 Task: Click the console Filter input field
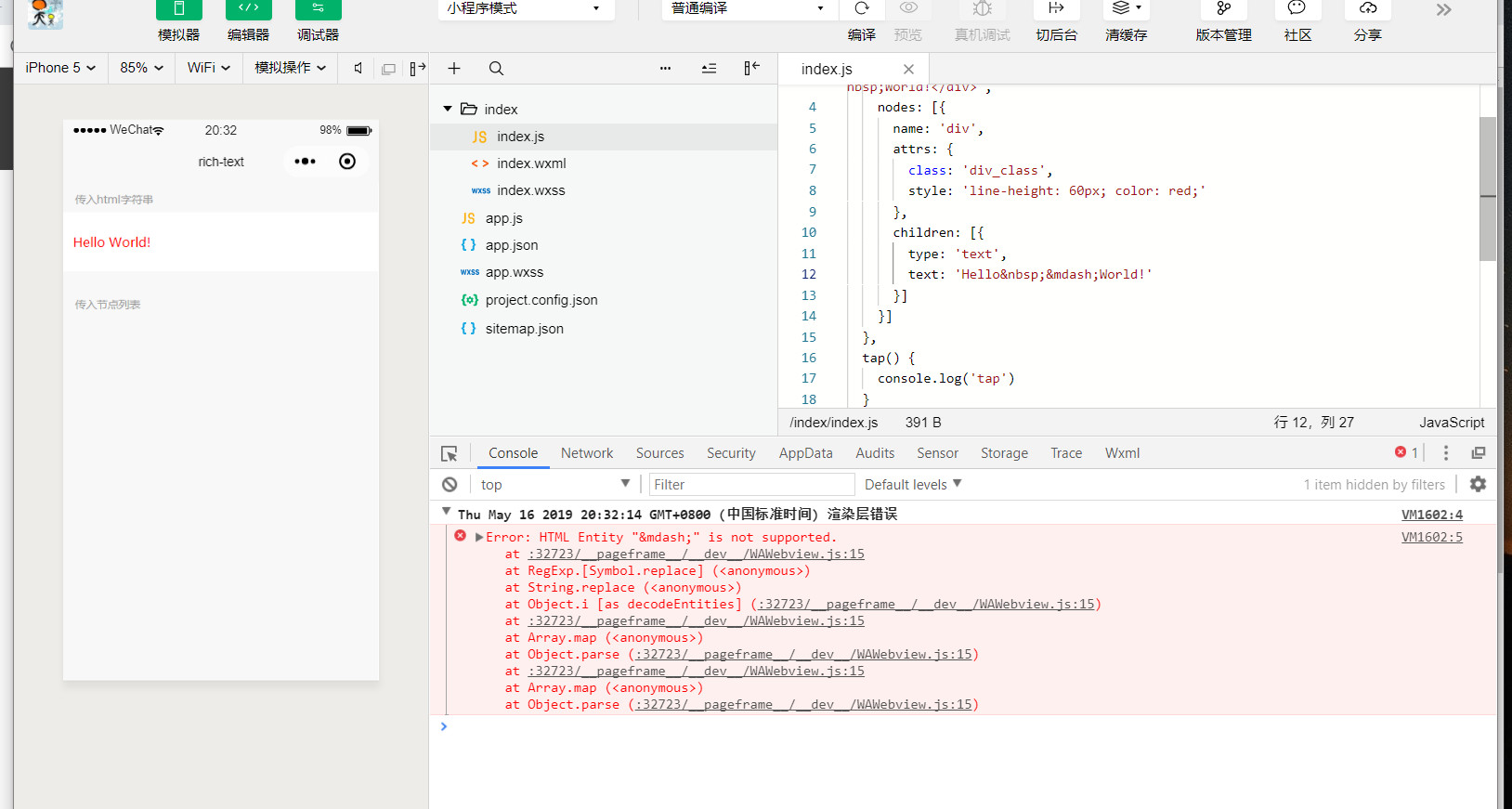[x=750, y=485]
